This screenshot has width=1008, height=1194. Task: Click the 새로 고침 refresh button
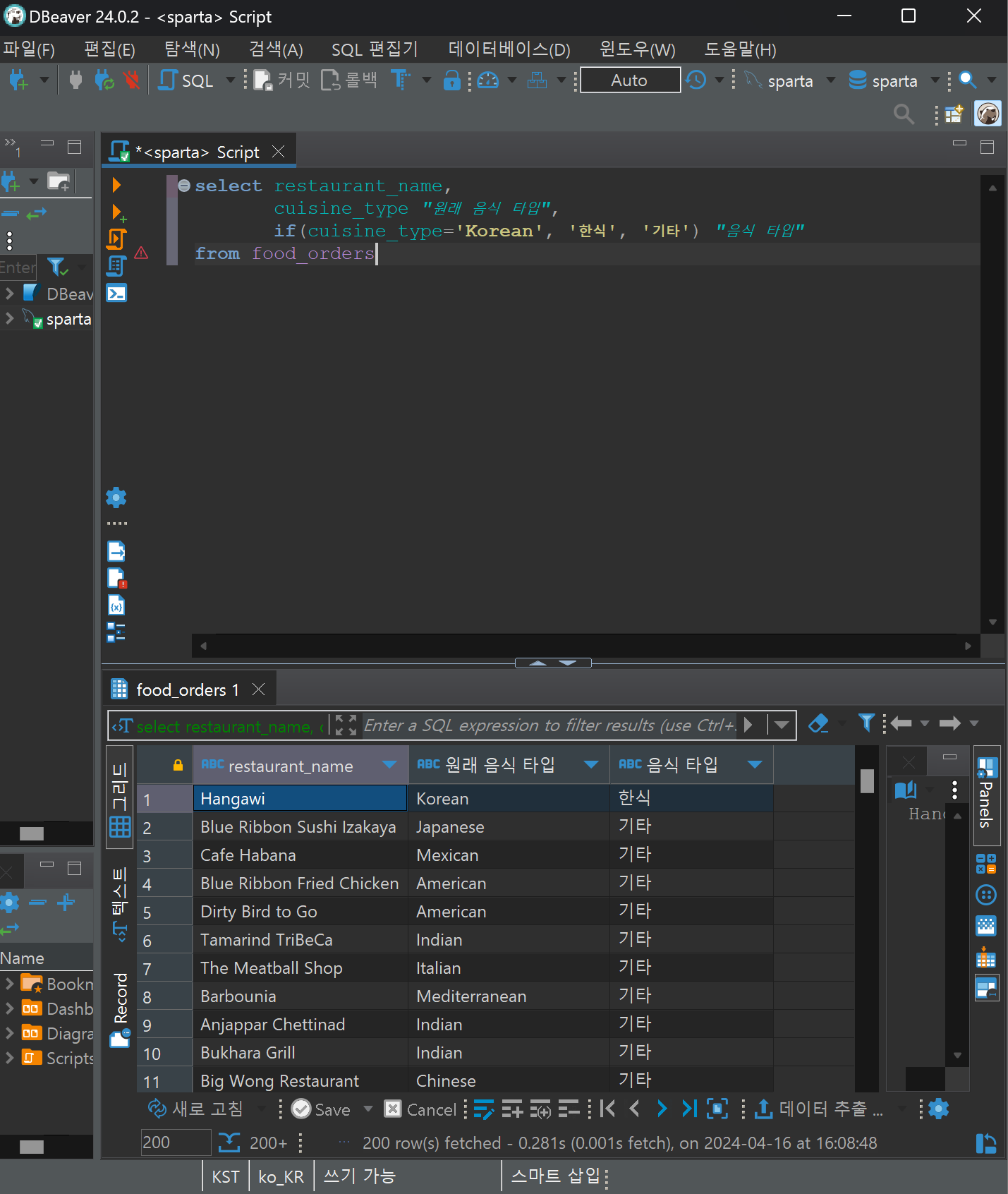(196, 1109)
